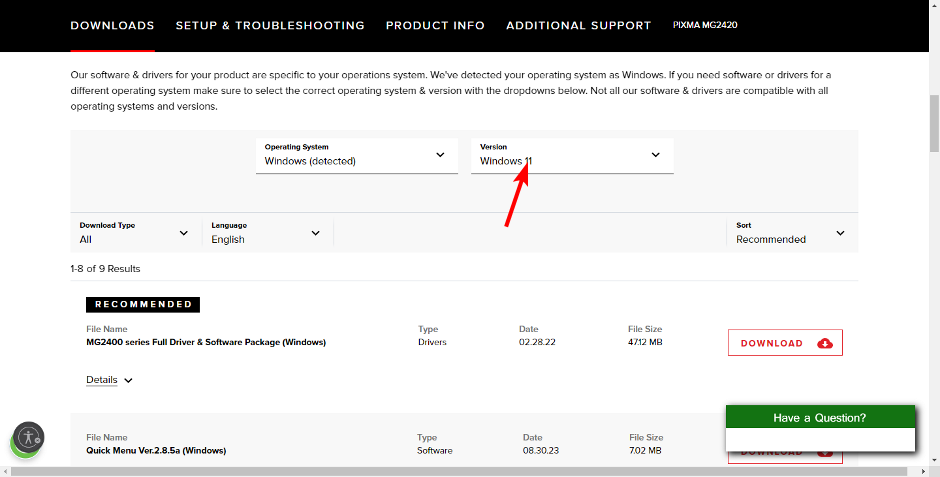Open Version dropdown showing Windows 11

click(x=572, y=156)
